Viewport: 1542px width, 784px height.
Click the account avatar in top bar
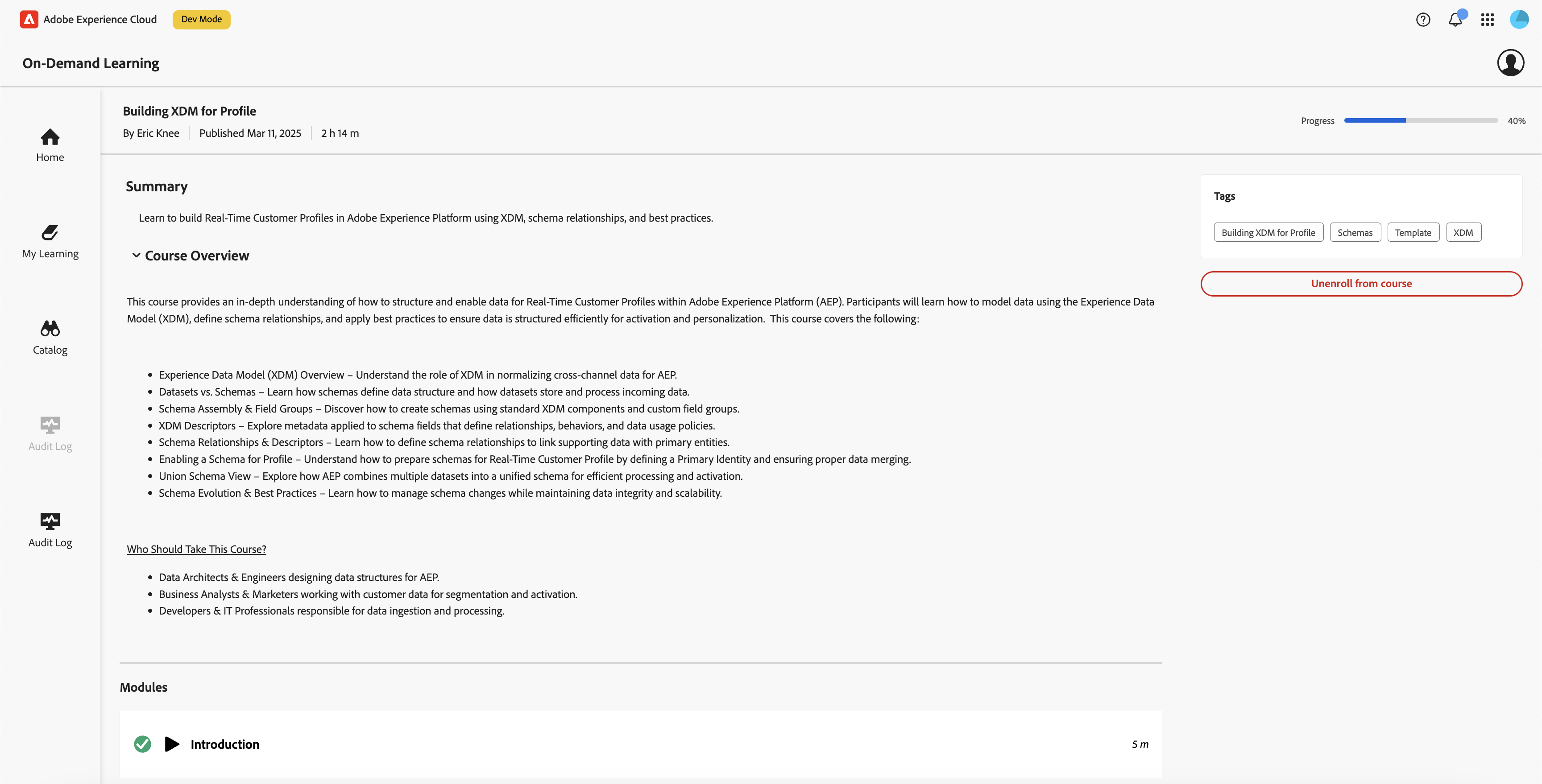coord(1519,20)
